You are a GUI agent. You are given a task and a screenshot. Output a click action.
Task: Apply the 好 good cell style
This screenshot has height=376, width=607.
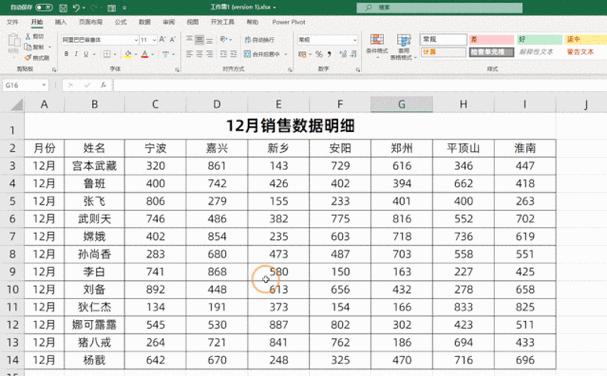tap(540, 39)
